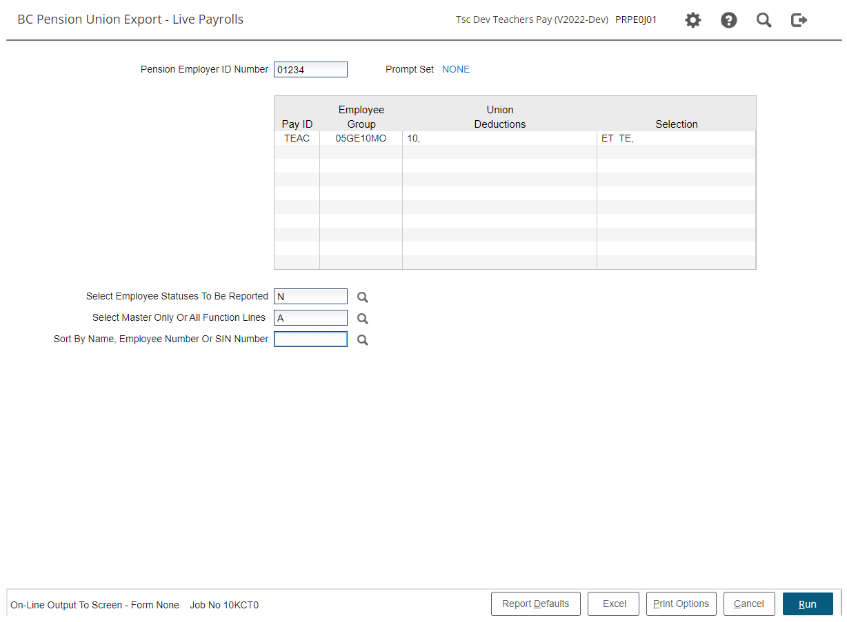The width and height of the screenshot is (847, 622).
Task: Click the Run button
Action: coord(807,604)
